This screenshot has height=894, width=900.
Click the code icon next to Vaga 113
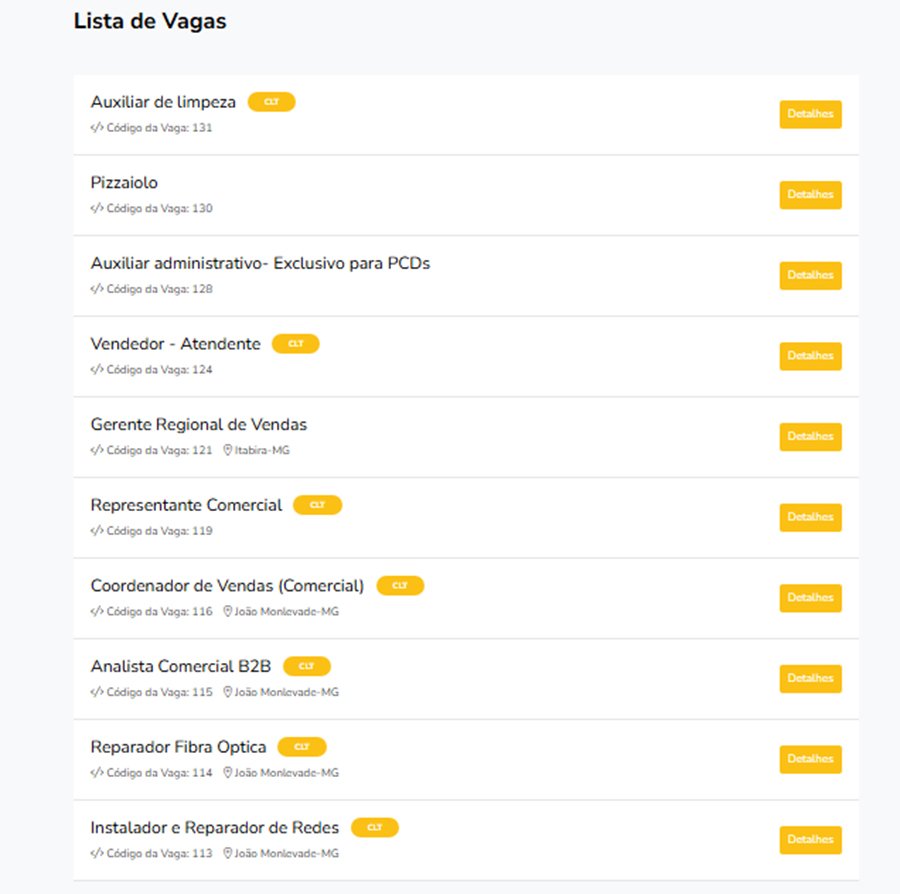(97, 853)
